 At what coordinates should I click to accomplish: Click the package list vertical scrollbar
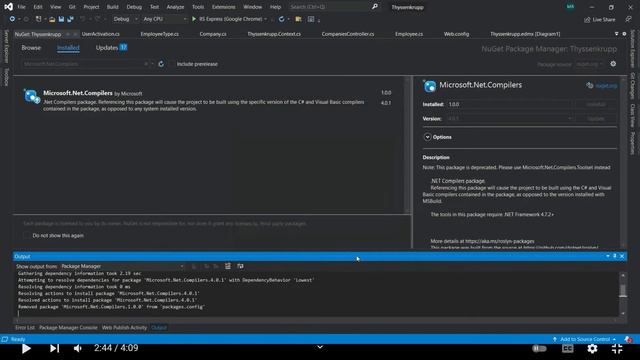pos(408,144)
